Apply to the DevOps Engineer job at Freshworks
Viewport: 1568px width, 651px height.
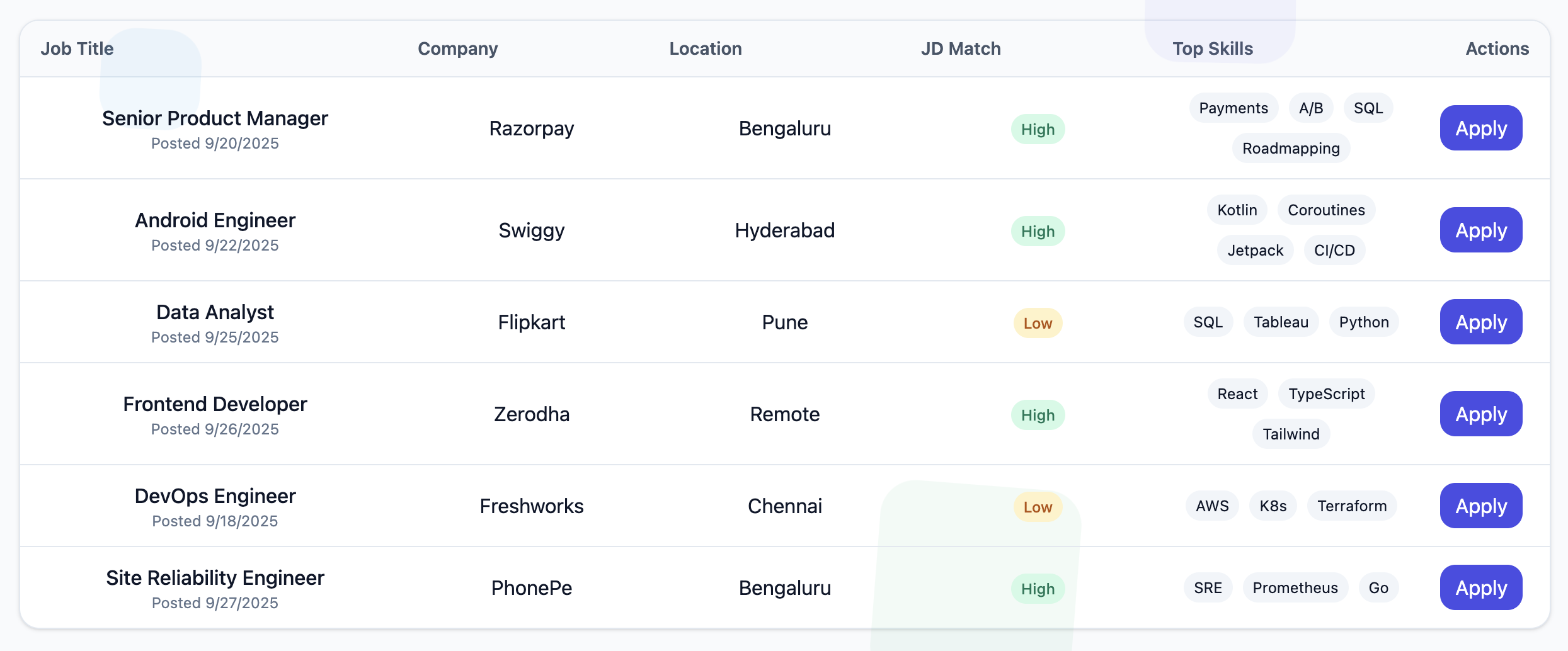coord(1480,506)
